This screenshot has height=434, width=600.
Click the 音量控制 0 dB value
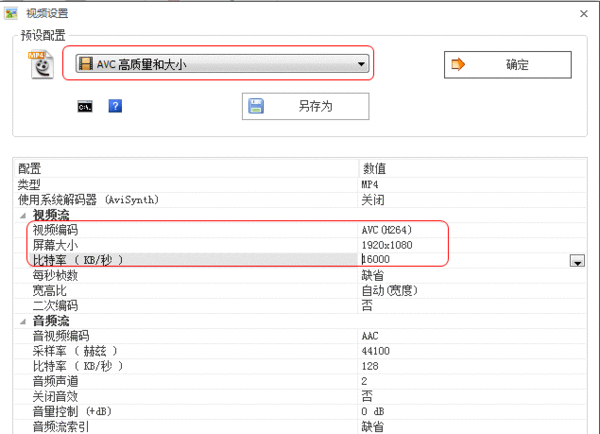point(375,411)
